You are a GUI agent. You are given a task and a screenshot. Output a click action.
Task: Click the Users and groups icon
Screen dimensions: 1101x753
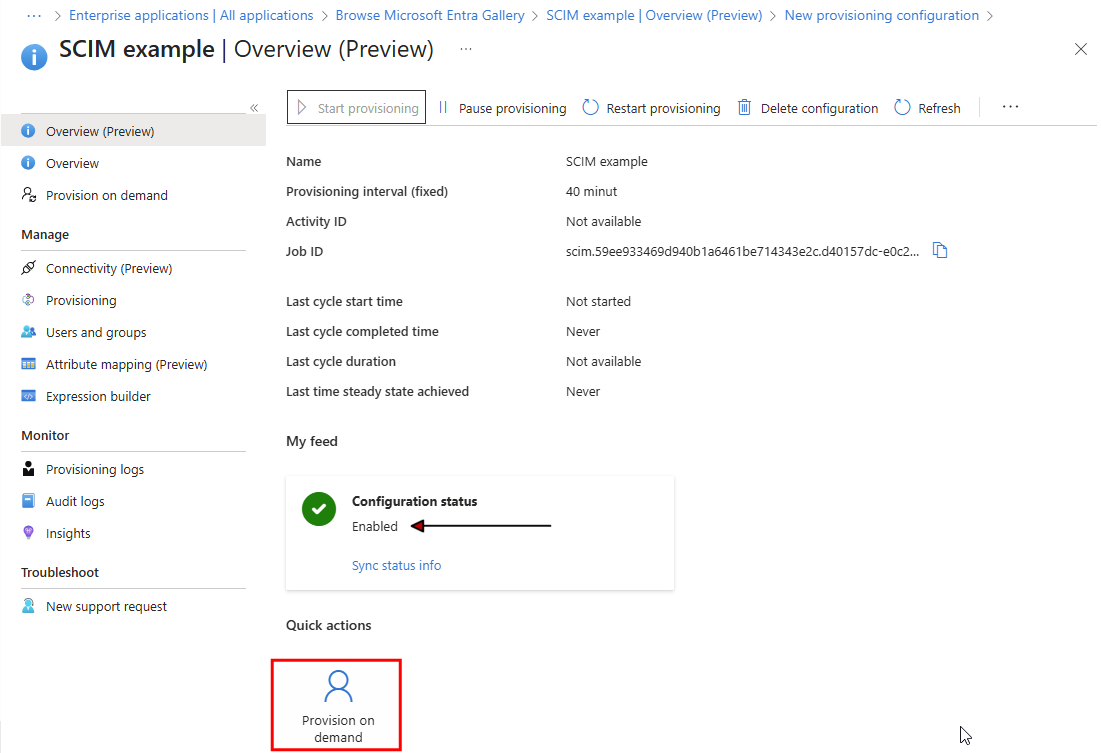coord(29,332)
